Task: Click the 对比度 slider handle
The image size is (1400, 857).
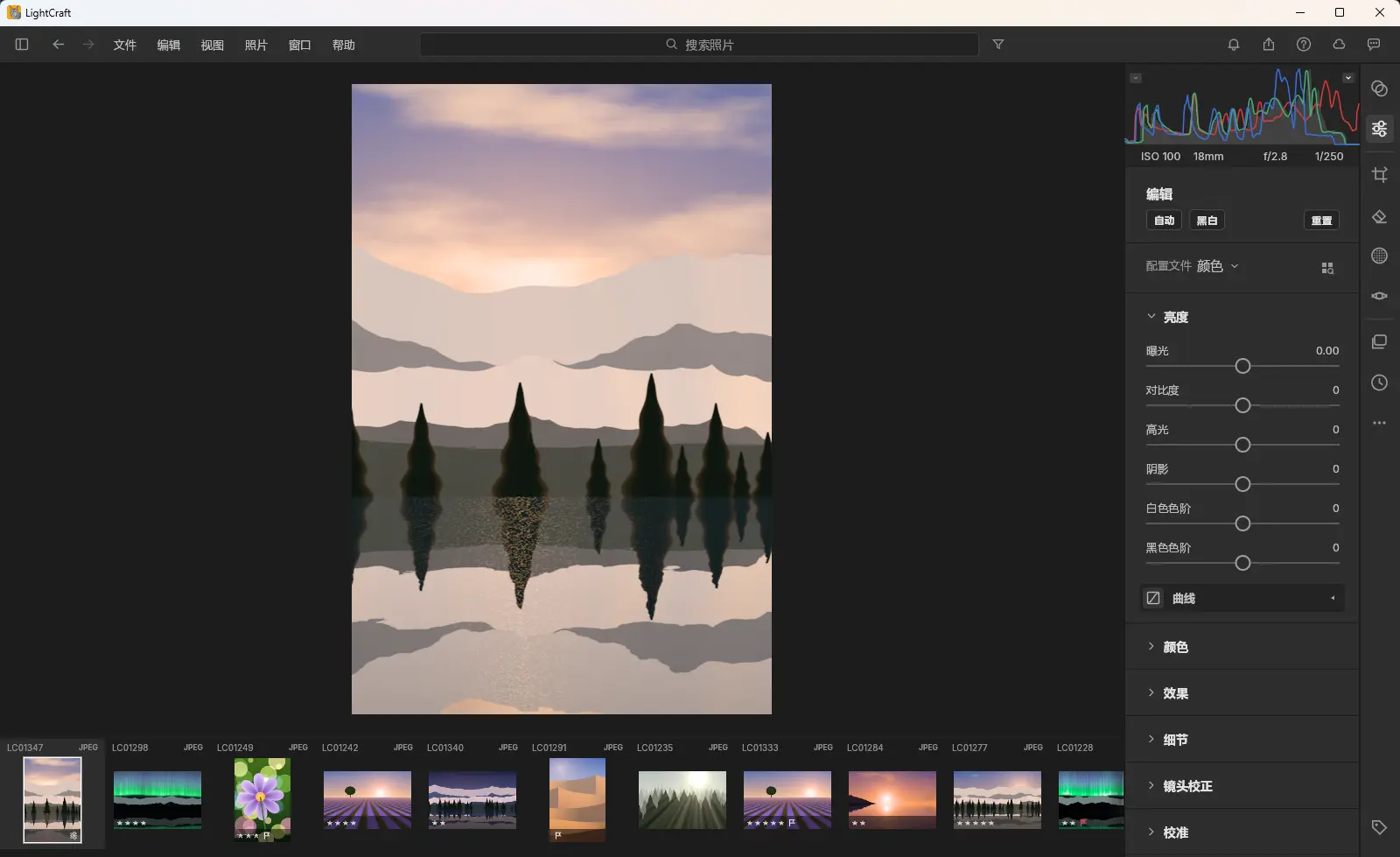Action: (x=1242, y=405)
